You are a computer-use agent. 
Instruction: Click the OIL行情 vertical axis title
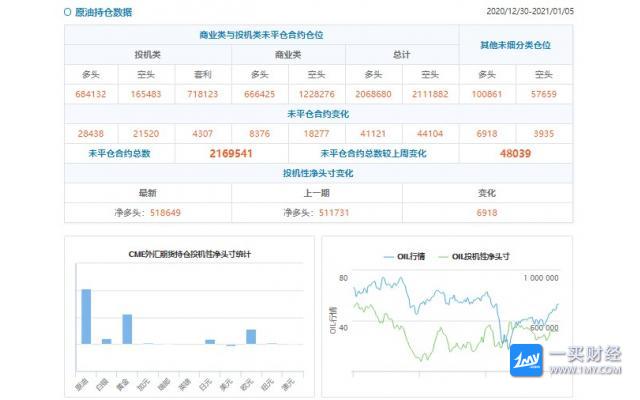pos(333,320)
